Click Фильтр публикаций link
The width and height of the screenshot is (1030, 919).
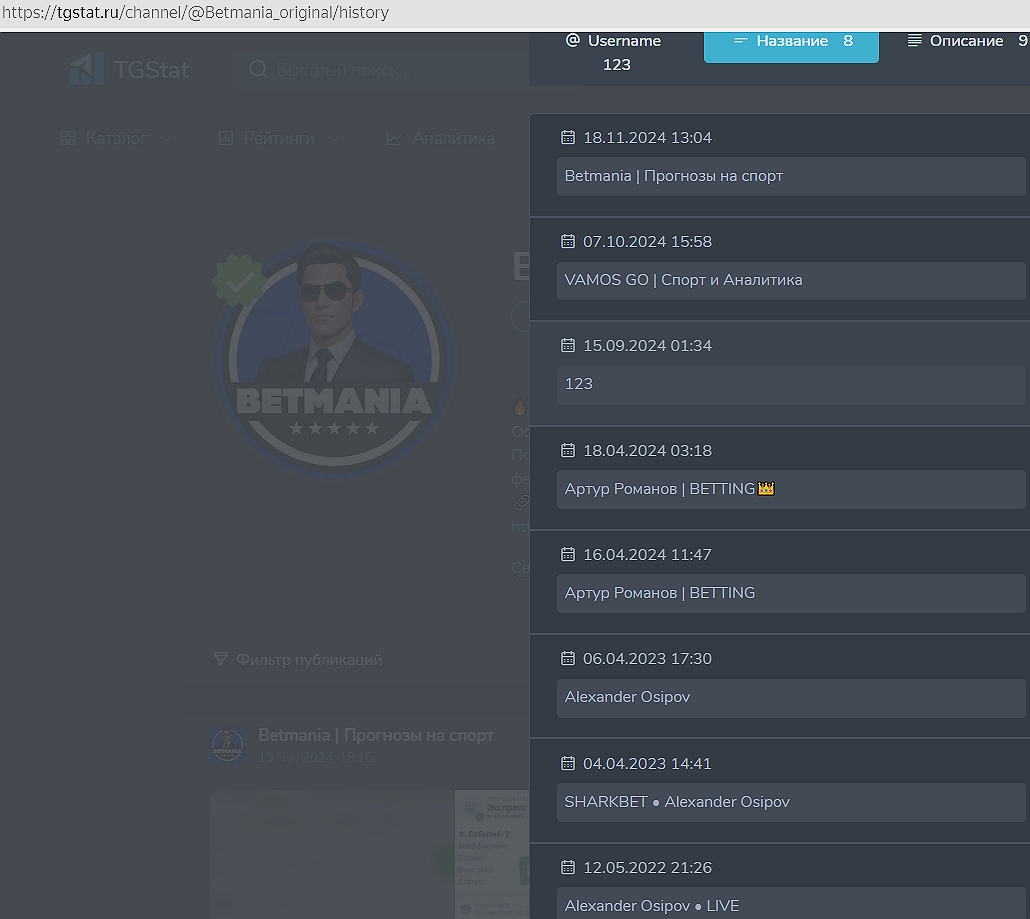[309, 660]
